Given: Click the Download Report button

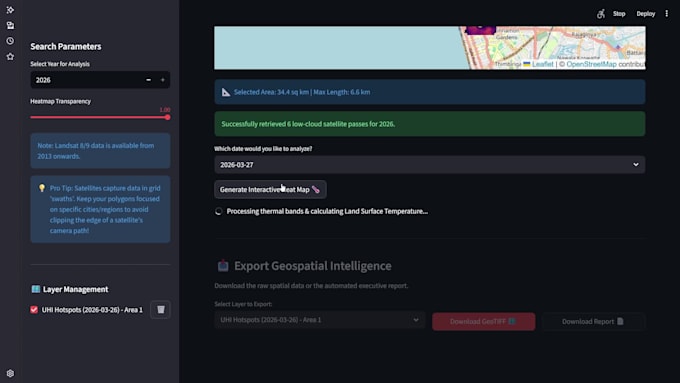Looking at the screenshot, I should pyautogui.click(x=593, y=321).
